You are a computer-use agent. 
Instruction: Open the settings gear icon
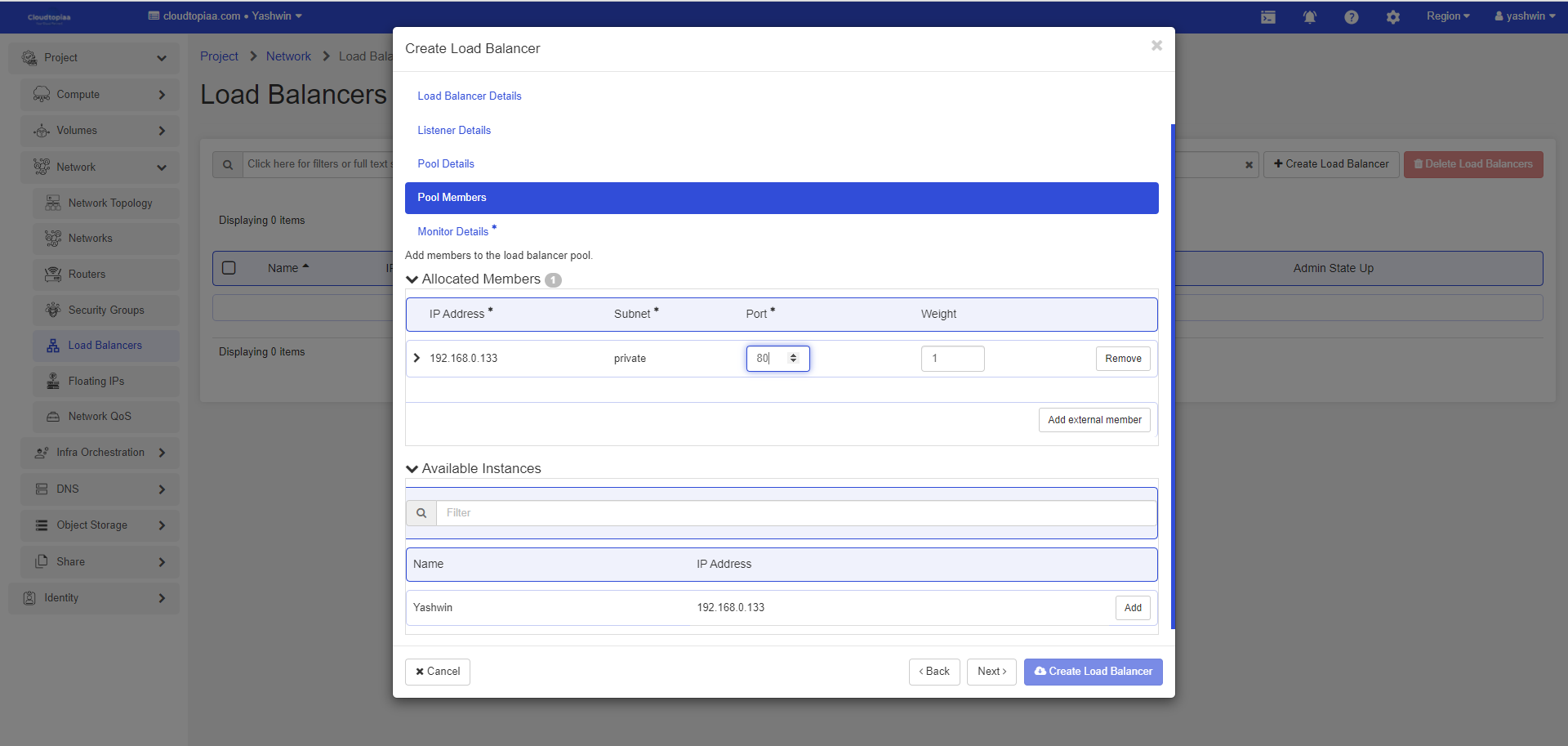[x=1392, y=17]
